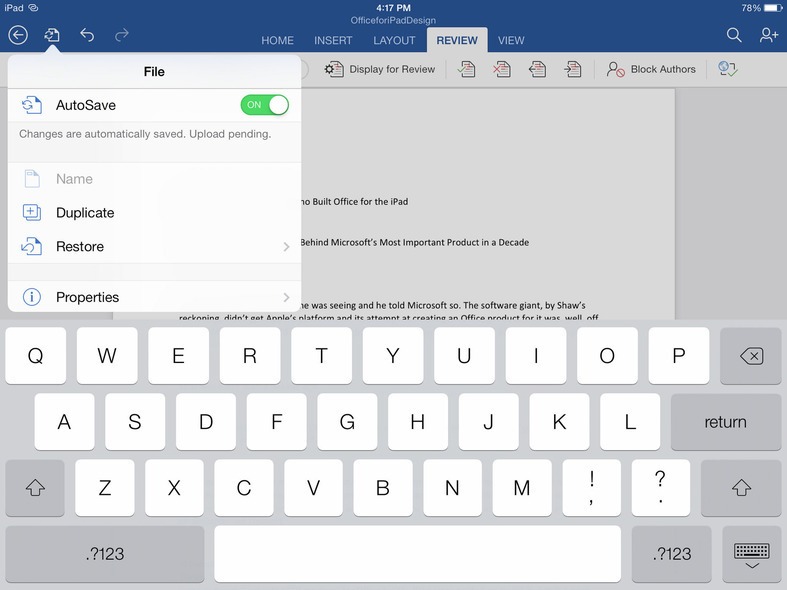The image size is (787, 590).
Task: Tap the back arrow icon
Action: pyautogui.click(x=18, y=35)
